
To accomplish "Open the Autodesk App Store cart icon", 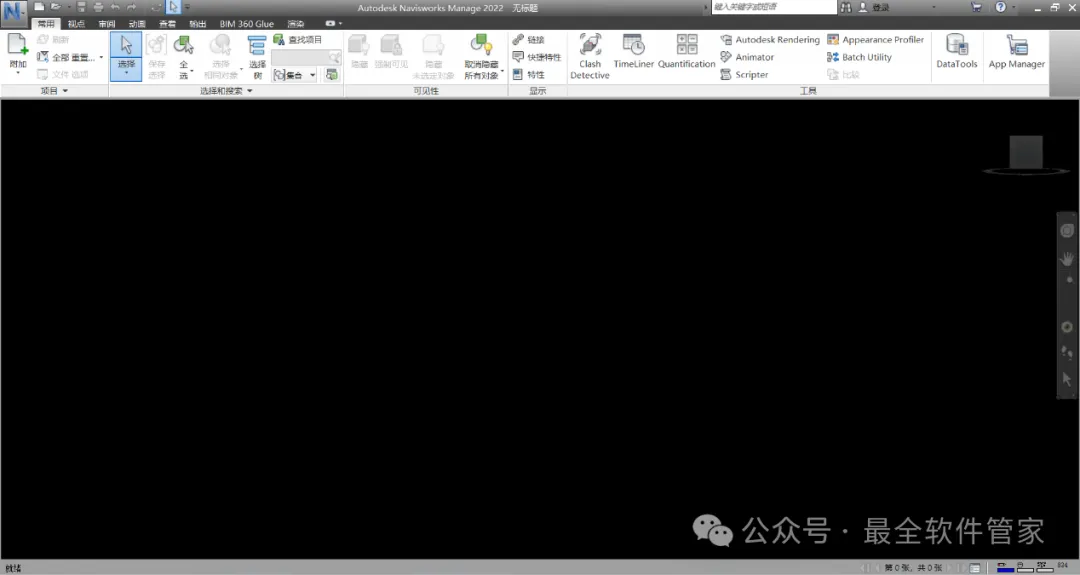I will 976,7.
